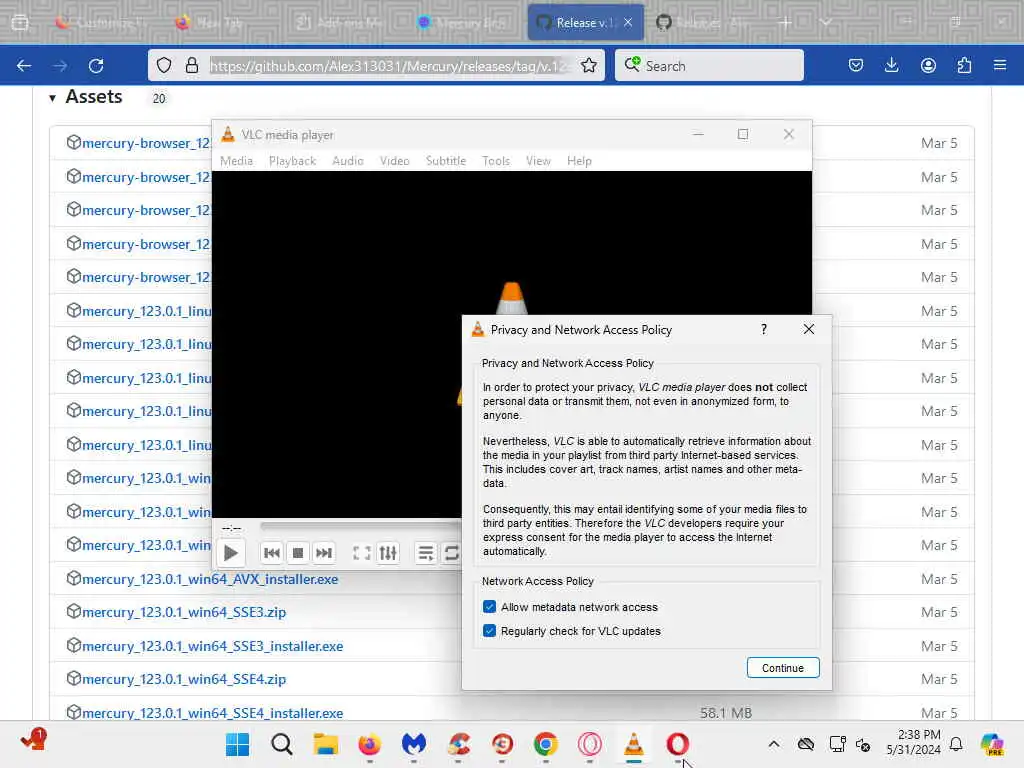Open the Firefox extensions puzzle icon
This screenshot has height=768, width=1024.
coord(964,65)
